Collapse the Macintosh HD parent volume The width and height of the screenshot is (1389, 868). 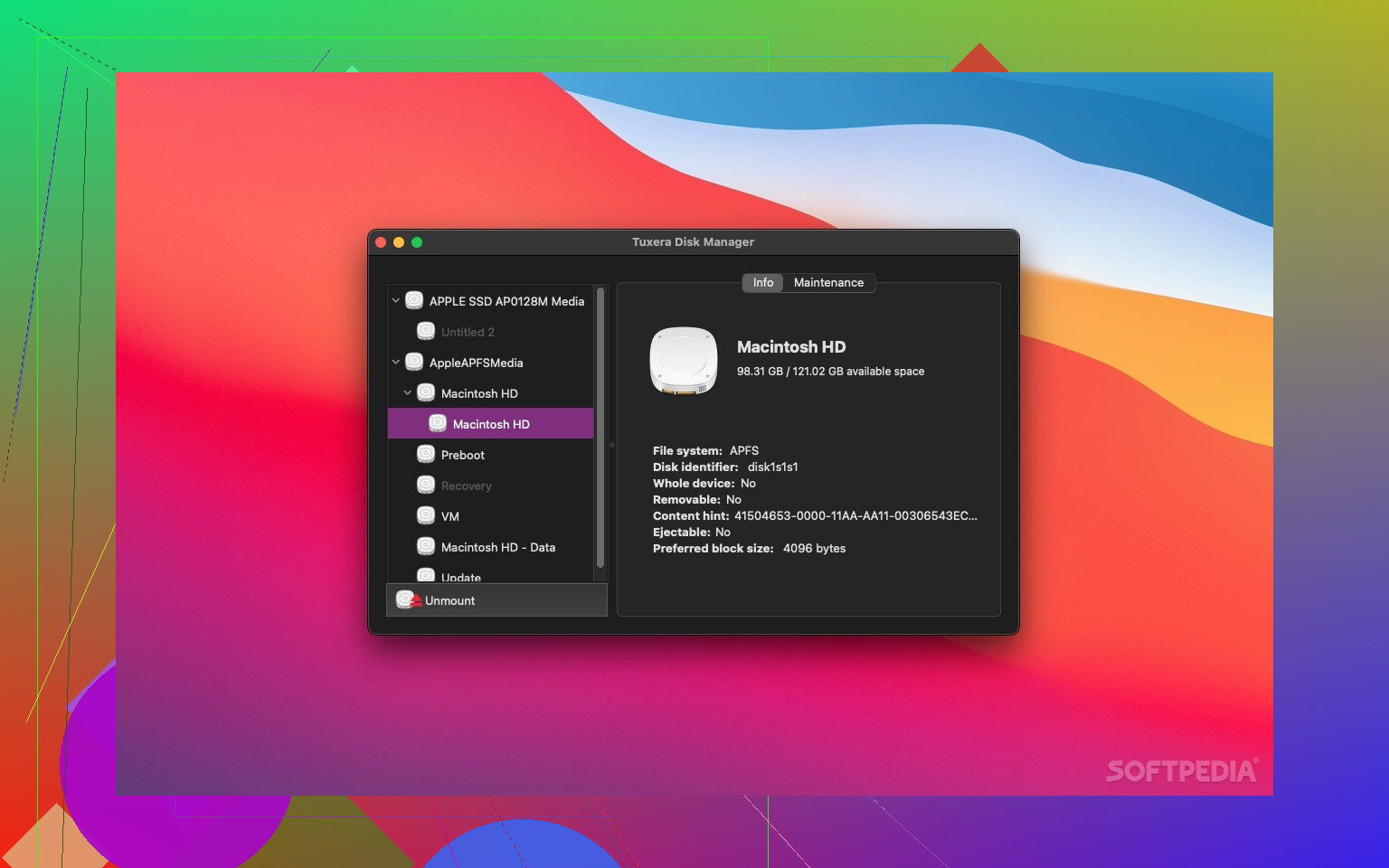[407, 392]
